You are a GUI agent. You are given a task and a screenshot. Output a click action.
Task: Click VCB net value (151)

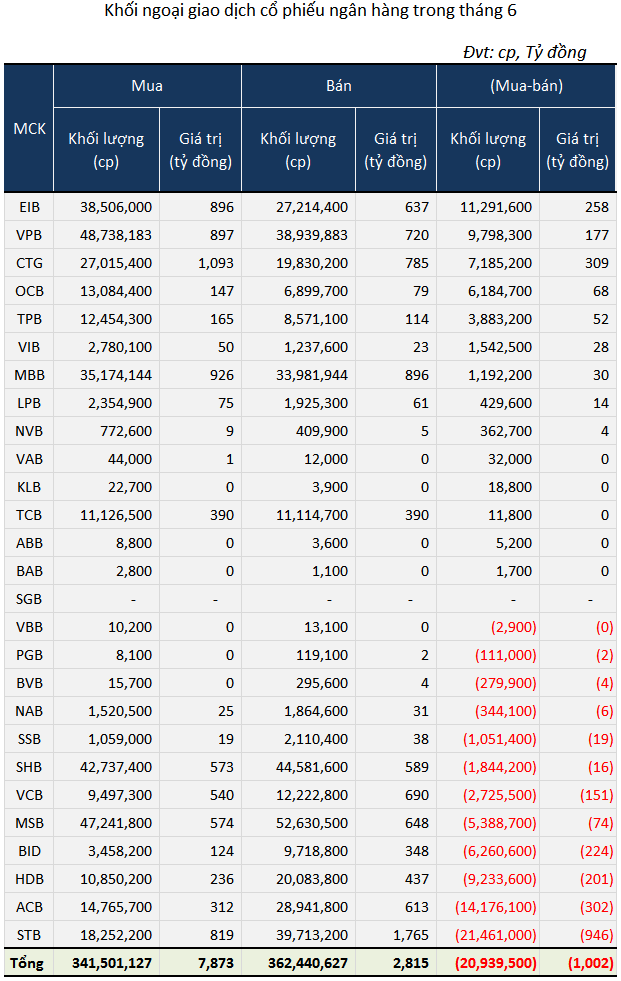[596, 795]
